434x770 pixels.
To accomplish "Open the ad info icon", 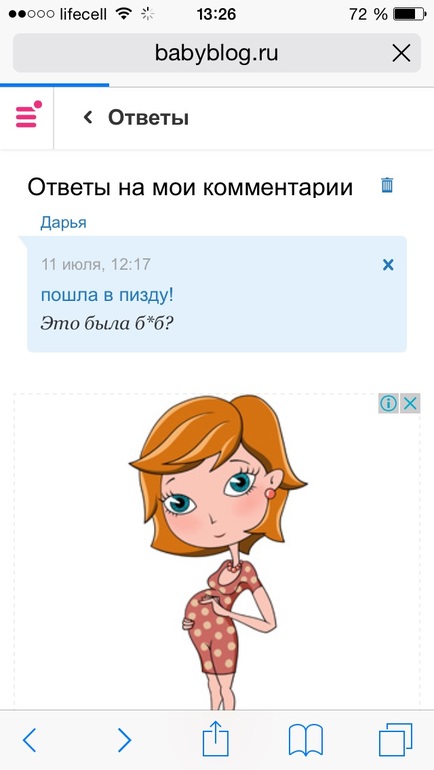I will pos(388,404).
